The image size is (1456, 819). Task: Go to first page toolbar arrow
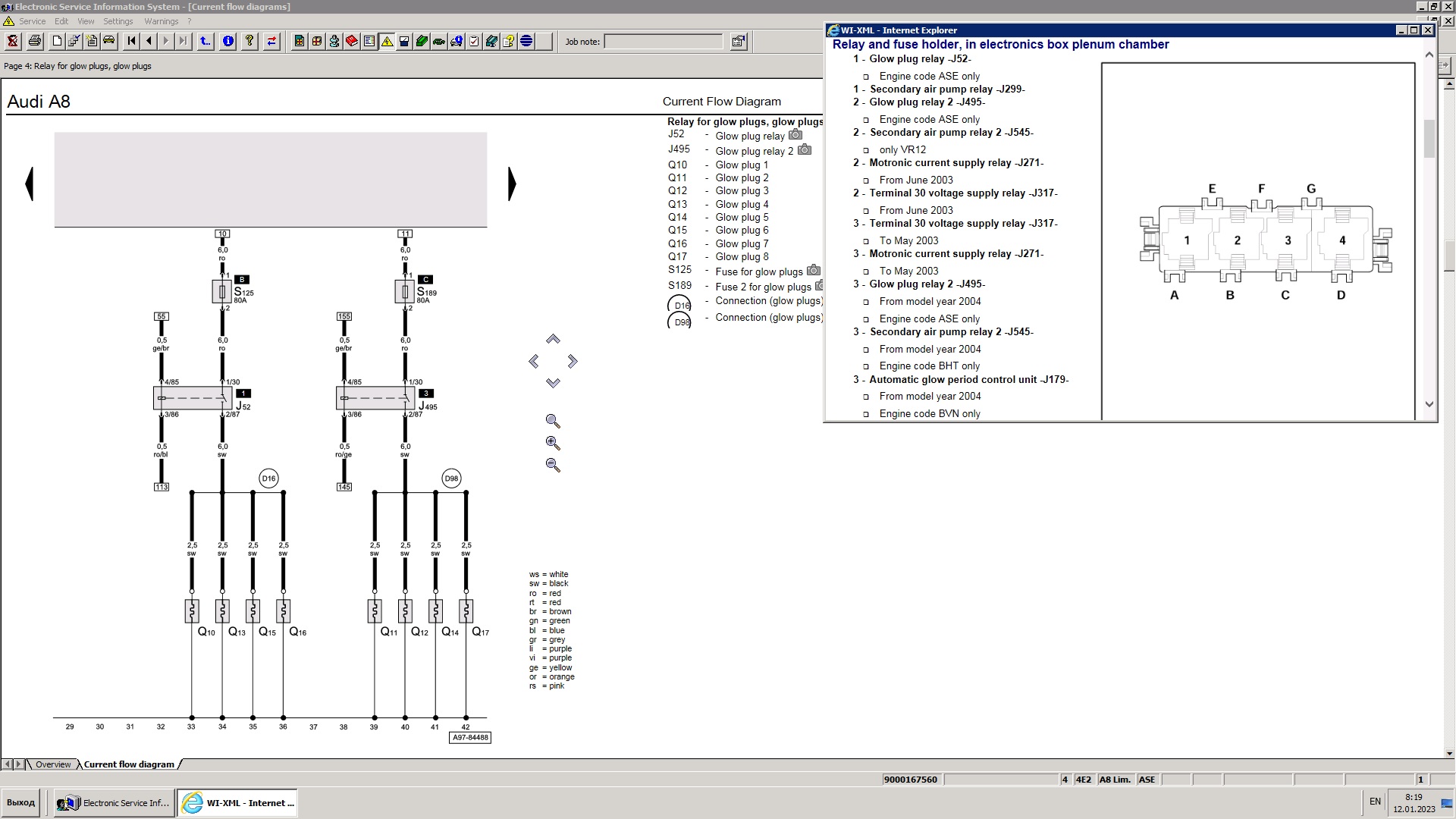(131, 42)
